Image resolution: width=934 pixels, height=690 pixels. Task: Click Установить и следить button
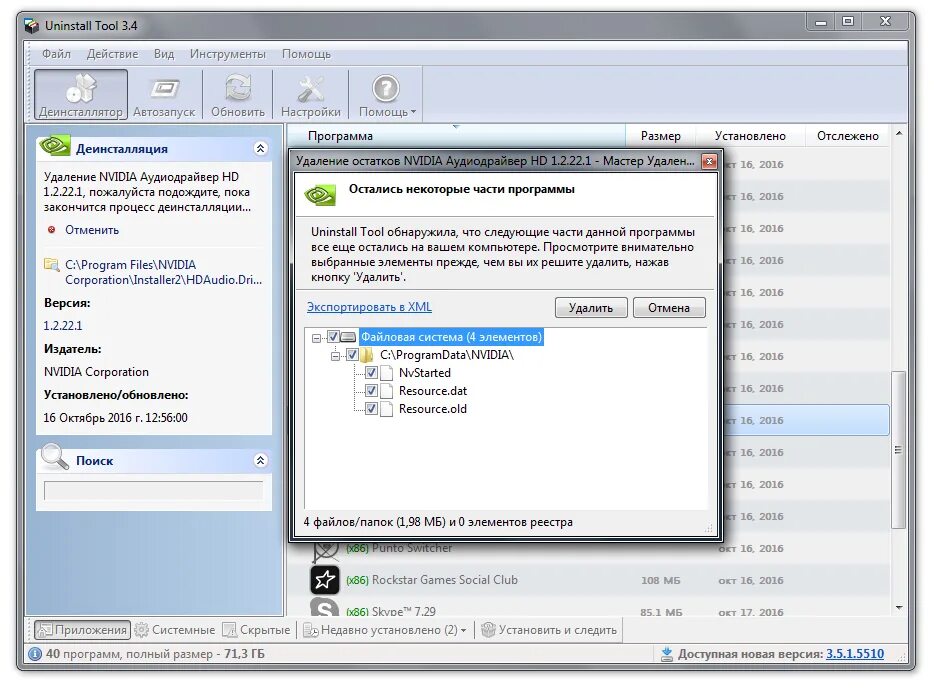[x=549, y=630]
